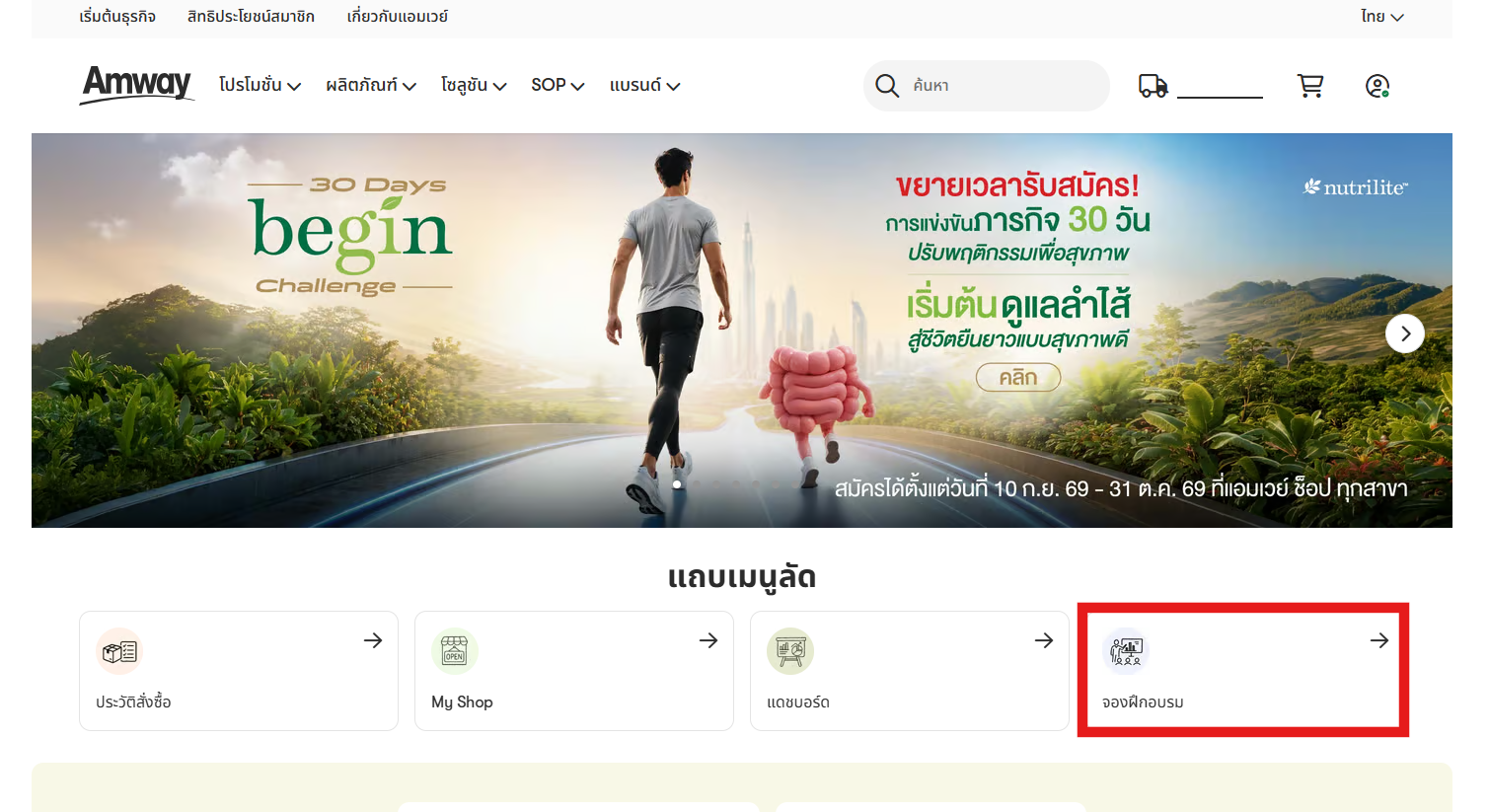Expand the โปรโมชั่น dropdown menu

pos(261,86)
